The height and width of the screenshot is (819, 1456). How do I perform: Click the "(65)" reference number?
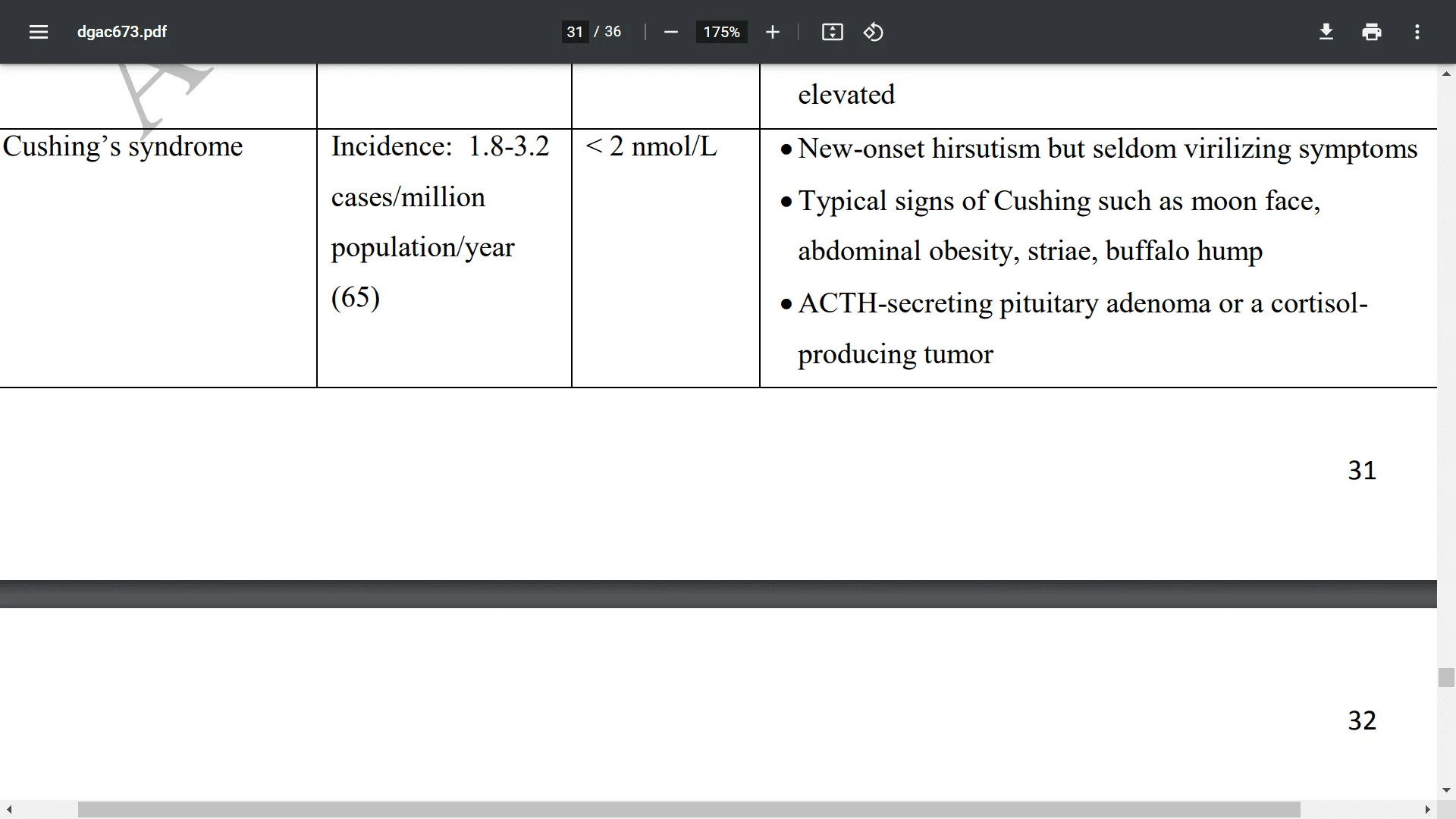point(356,297)
